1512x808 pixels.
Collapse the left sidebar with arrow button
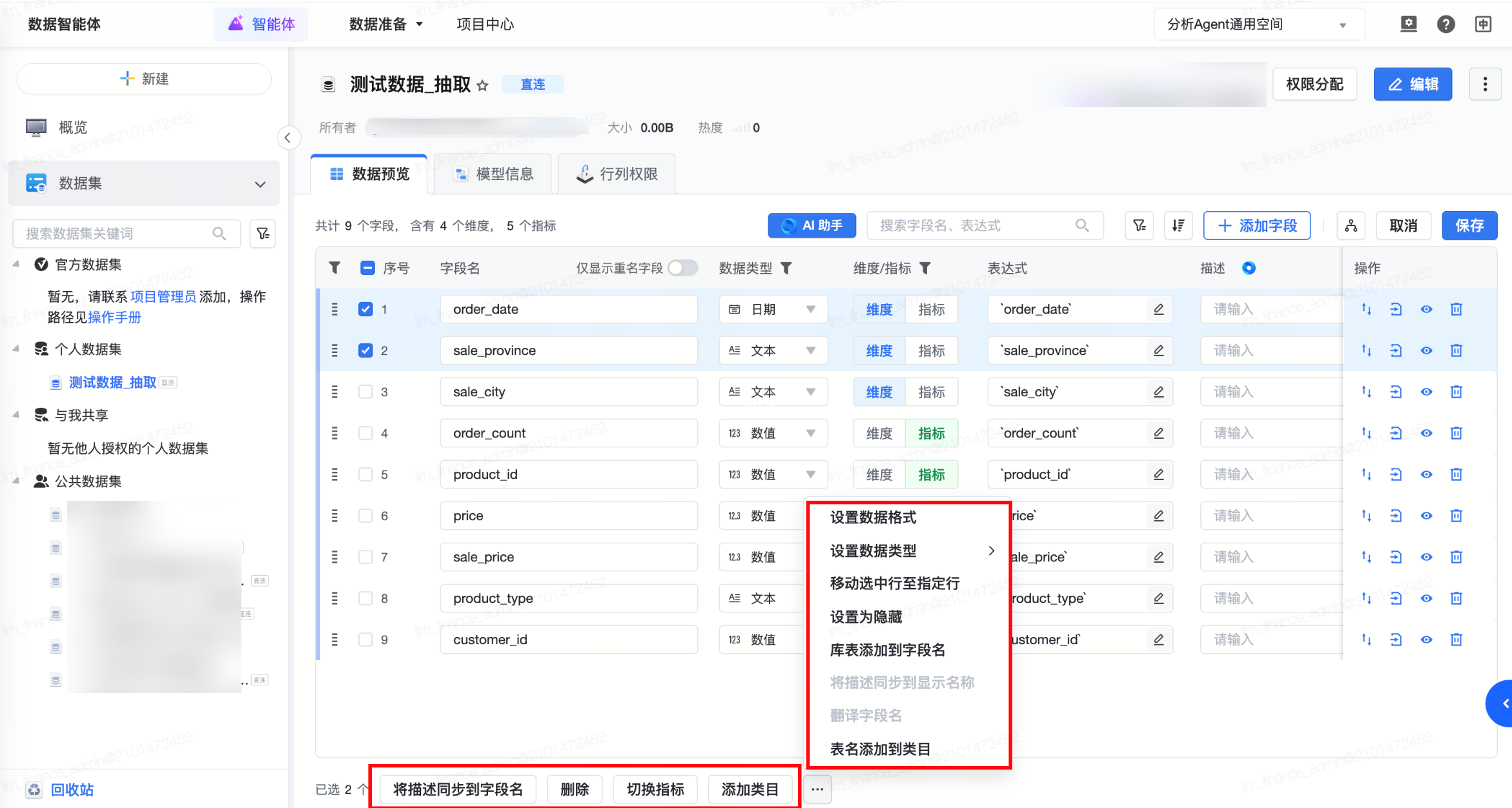pos(288,137)
